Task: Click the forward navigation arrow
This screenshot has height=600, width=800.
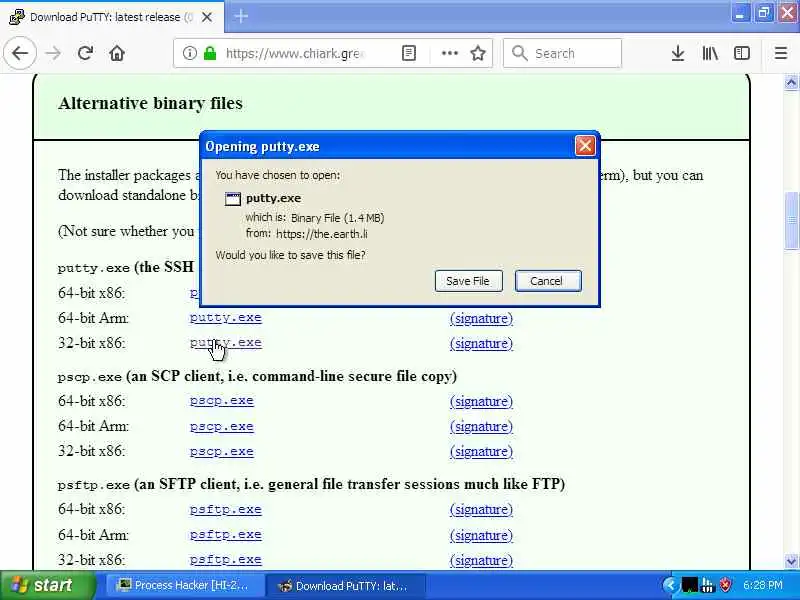Action: [x=53, y=53]
